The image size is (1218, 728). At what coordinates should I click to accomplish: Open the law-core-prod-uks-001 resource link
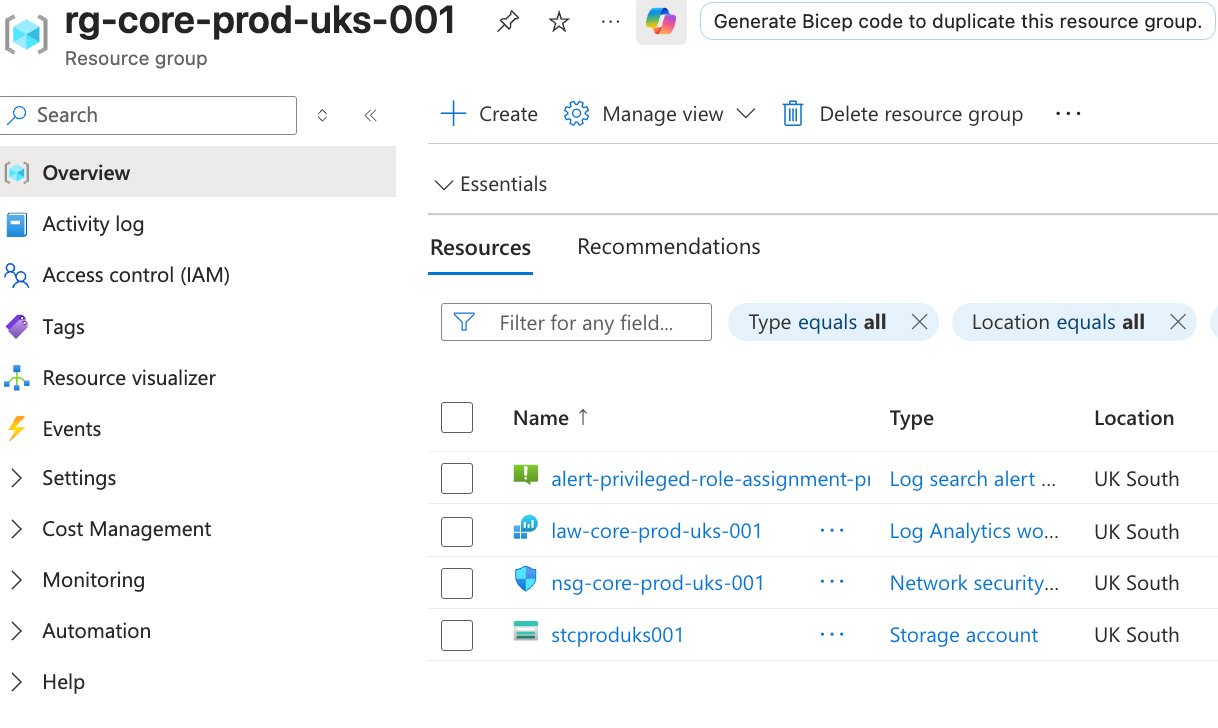(656, 531)
